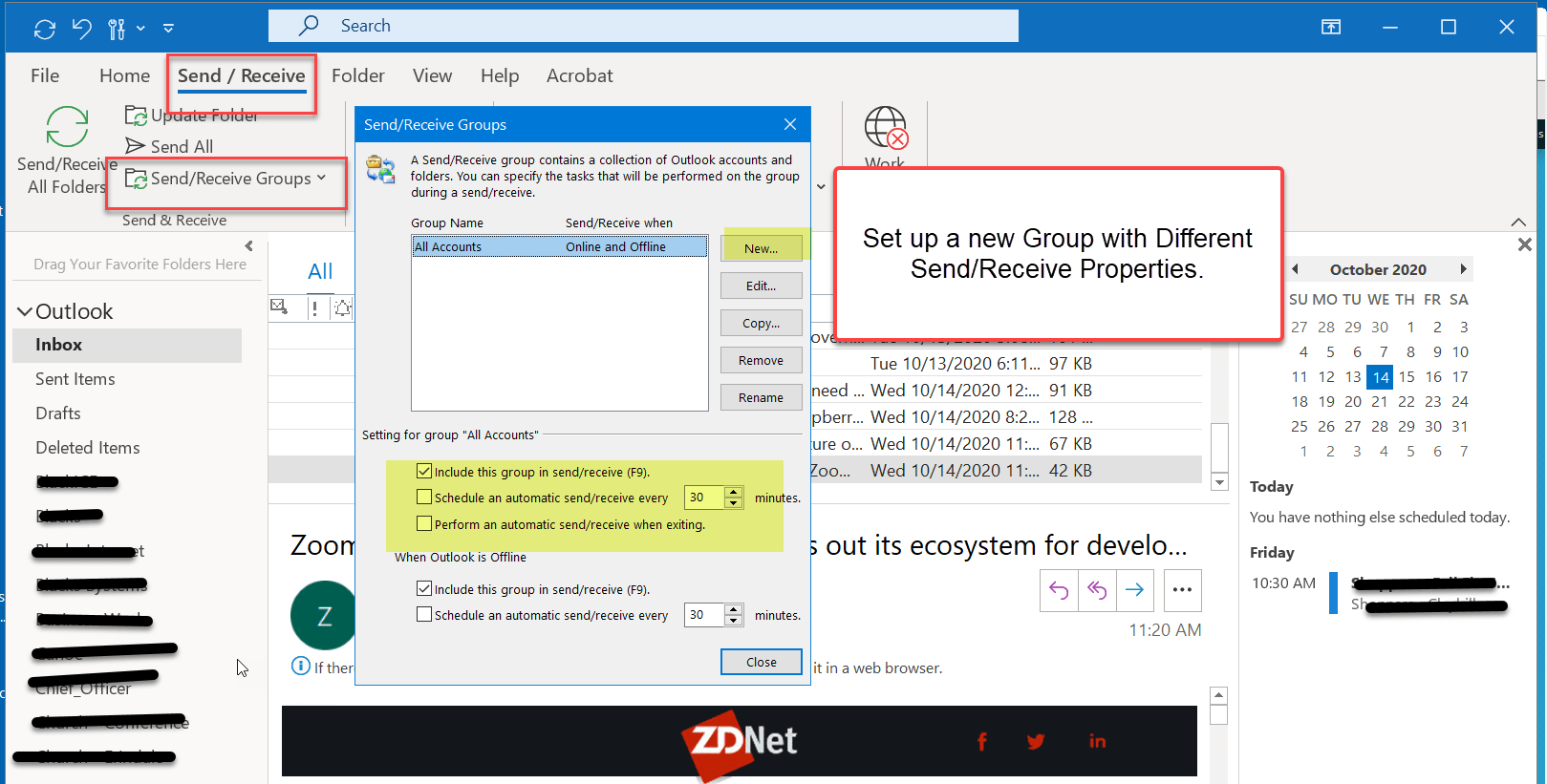Click the Work Offline globe icon

(x=886, y=128)
